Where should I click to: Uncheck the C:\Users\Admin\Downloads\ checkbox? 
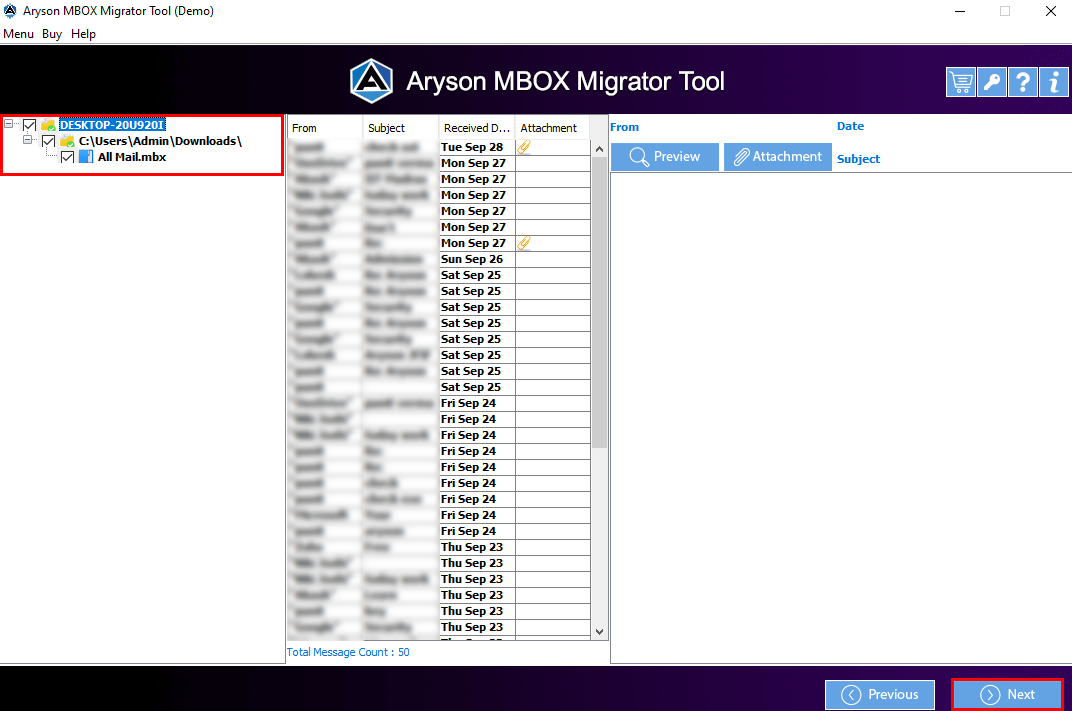click(x=49, y=142)
